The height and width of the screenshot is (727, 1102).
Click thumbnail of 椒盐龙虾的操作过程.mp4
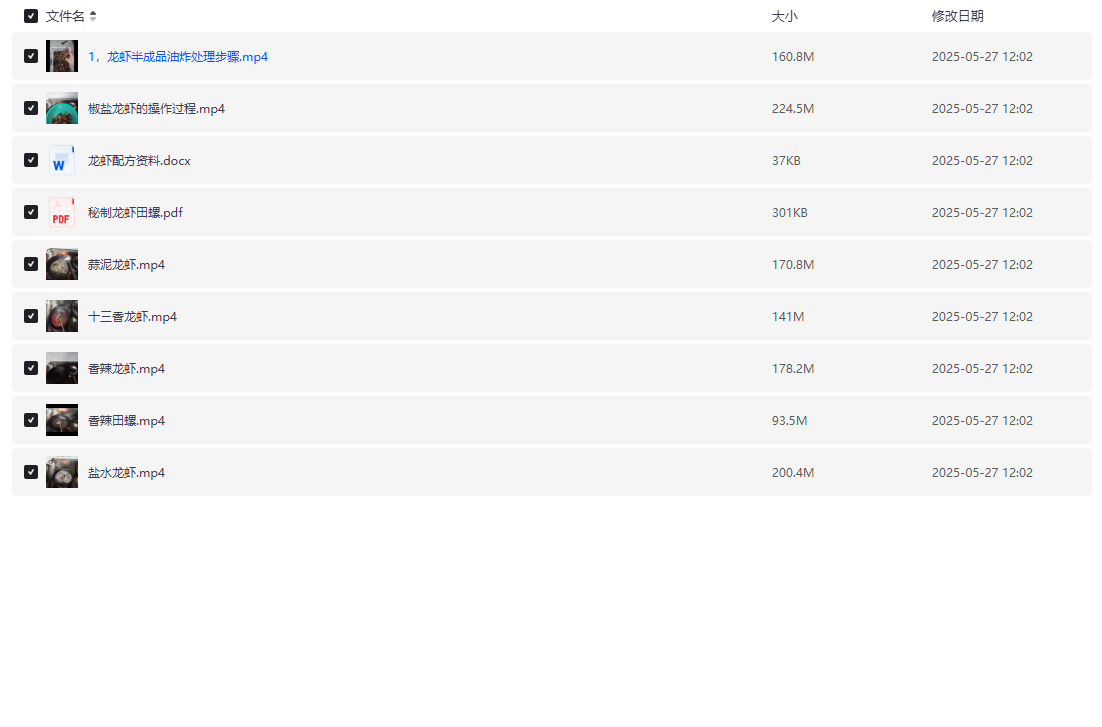(x=61, y=108)
